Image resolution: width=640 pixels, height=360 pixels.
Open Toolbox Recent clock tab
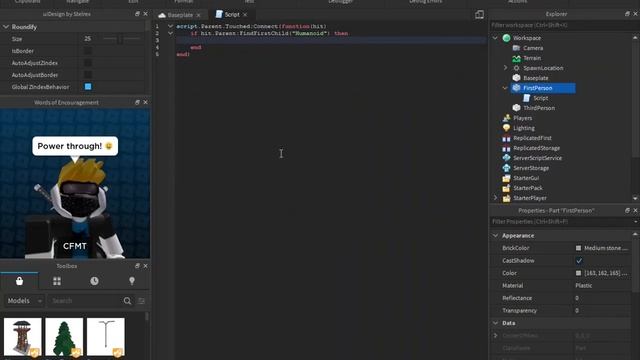[94, 281]
